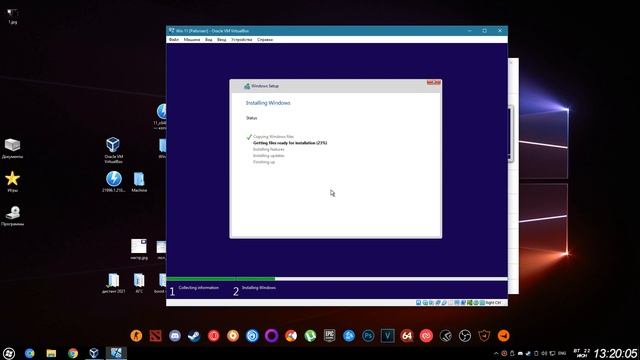Open uTorrent from the dock

pyautogui.click(x=310, y=336)
